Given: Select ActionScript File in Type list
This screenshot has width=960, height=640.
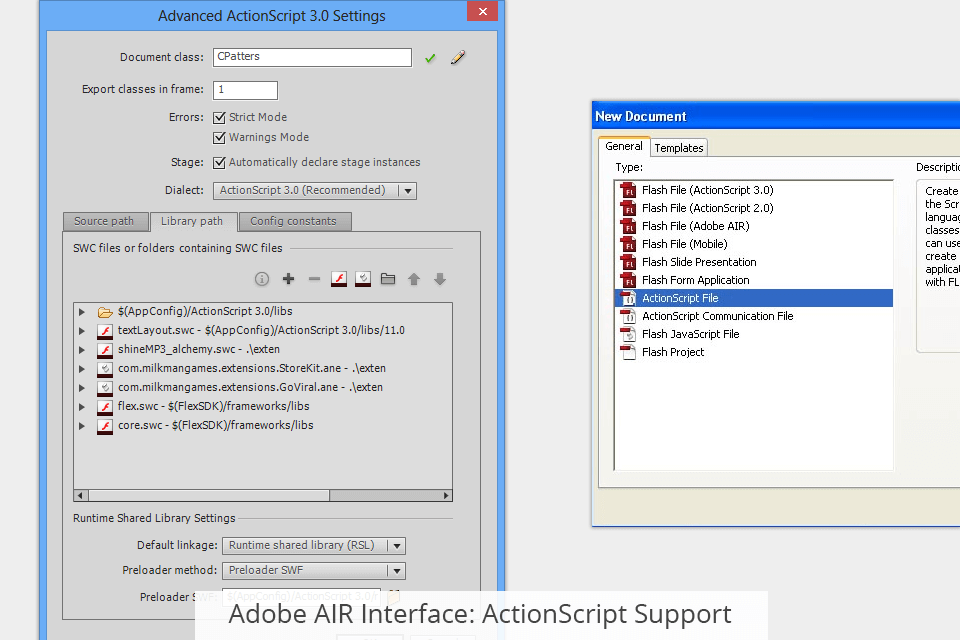Looking at the screenshot, I should point(754,298).
